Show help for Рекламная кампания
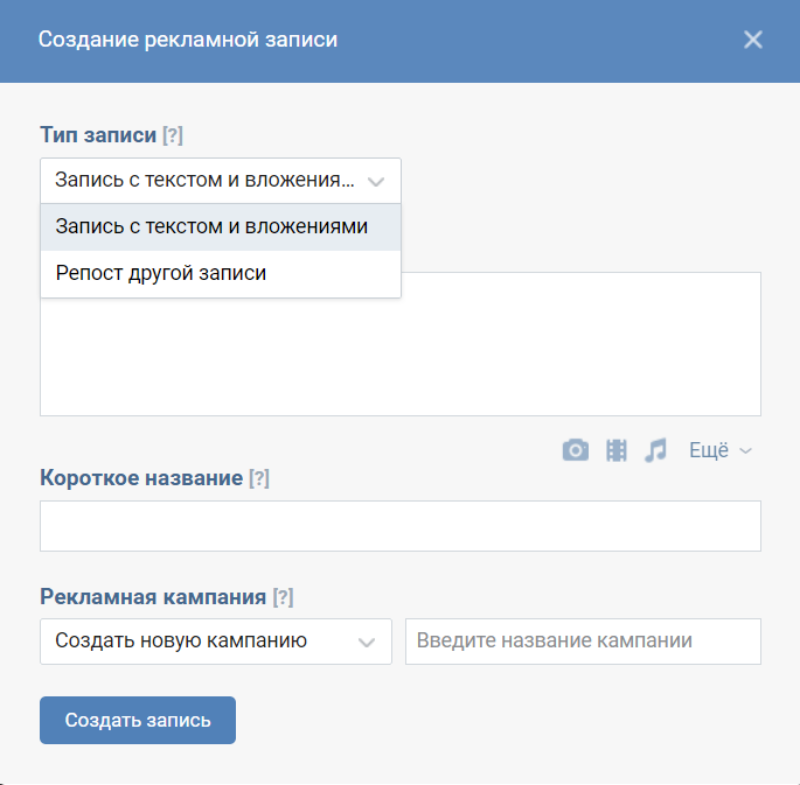The image size is (800, 785). click(x=283, y=597)
